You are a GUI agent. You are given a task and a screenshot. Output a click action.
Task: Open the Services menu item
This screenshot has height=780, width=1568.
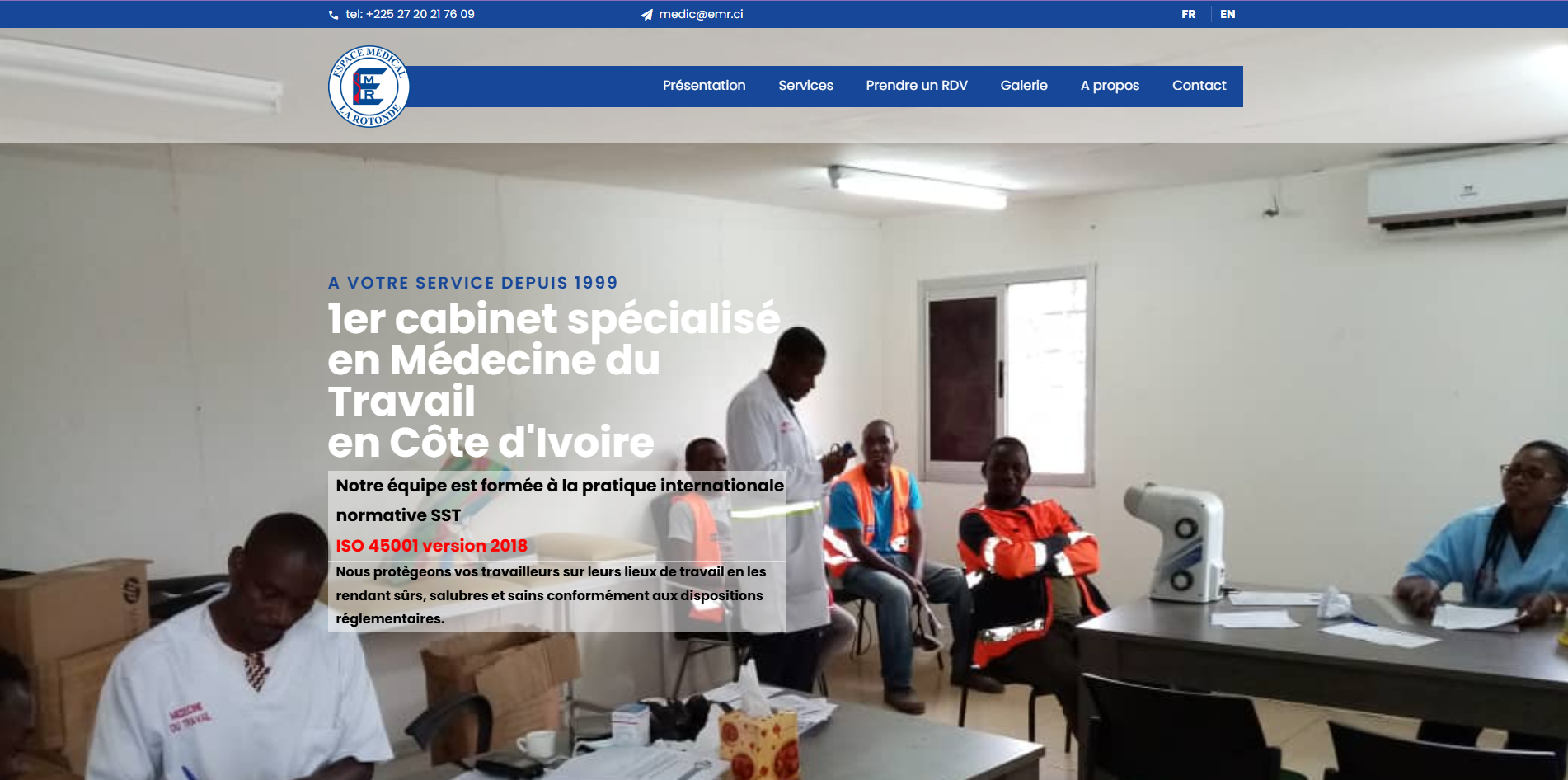pos(805,86)
